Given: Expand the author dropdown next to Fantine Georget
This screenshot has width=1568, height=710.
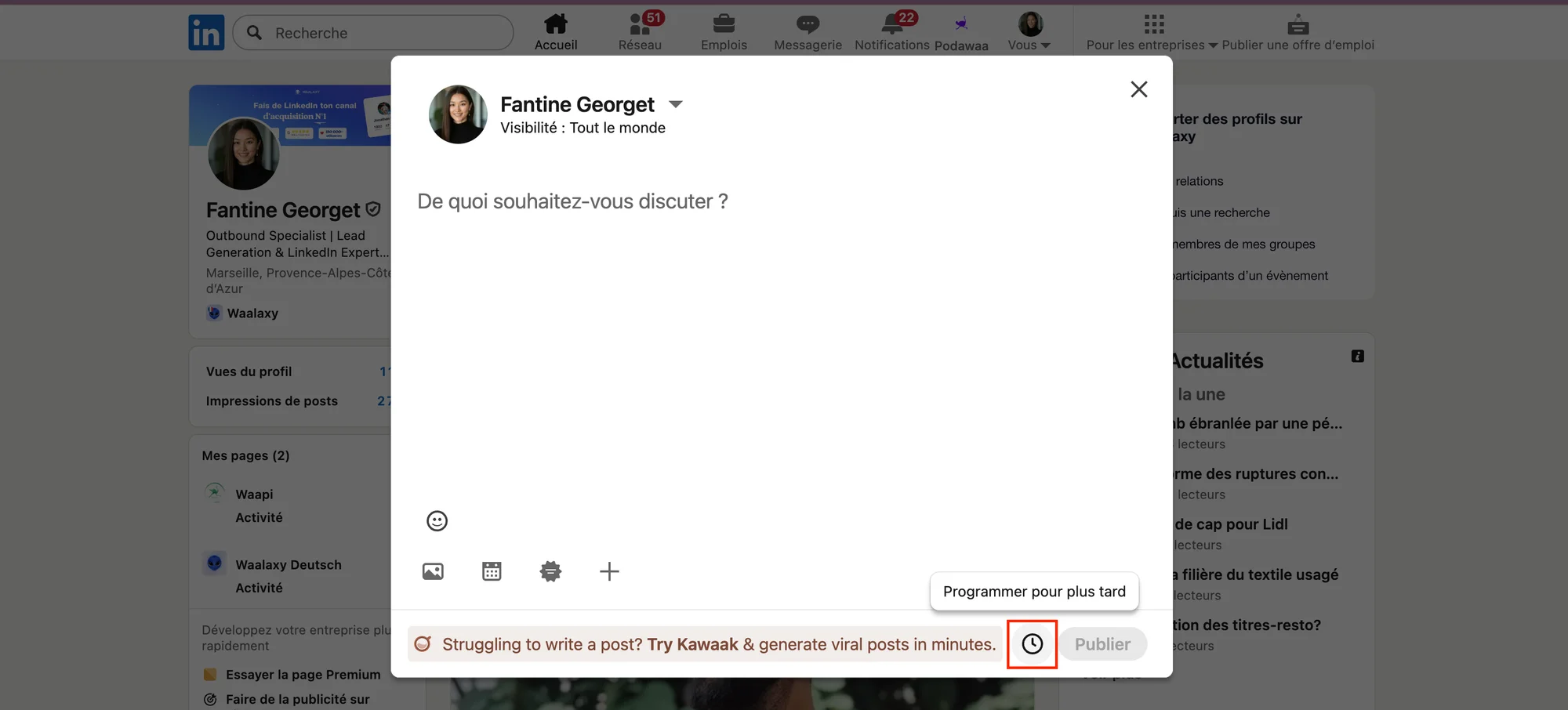Looking at the screenshot, I should (x=676, y=104).
